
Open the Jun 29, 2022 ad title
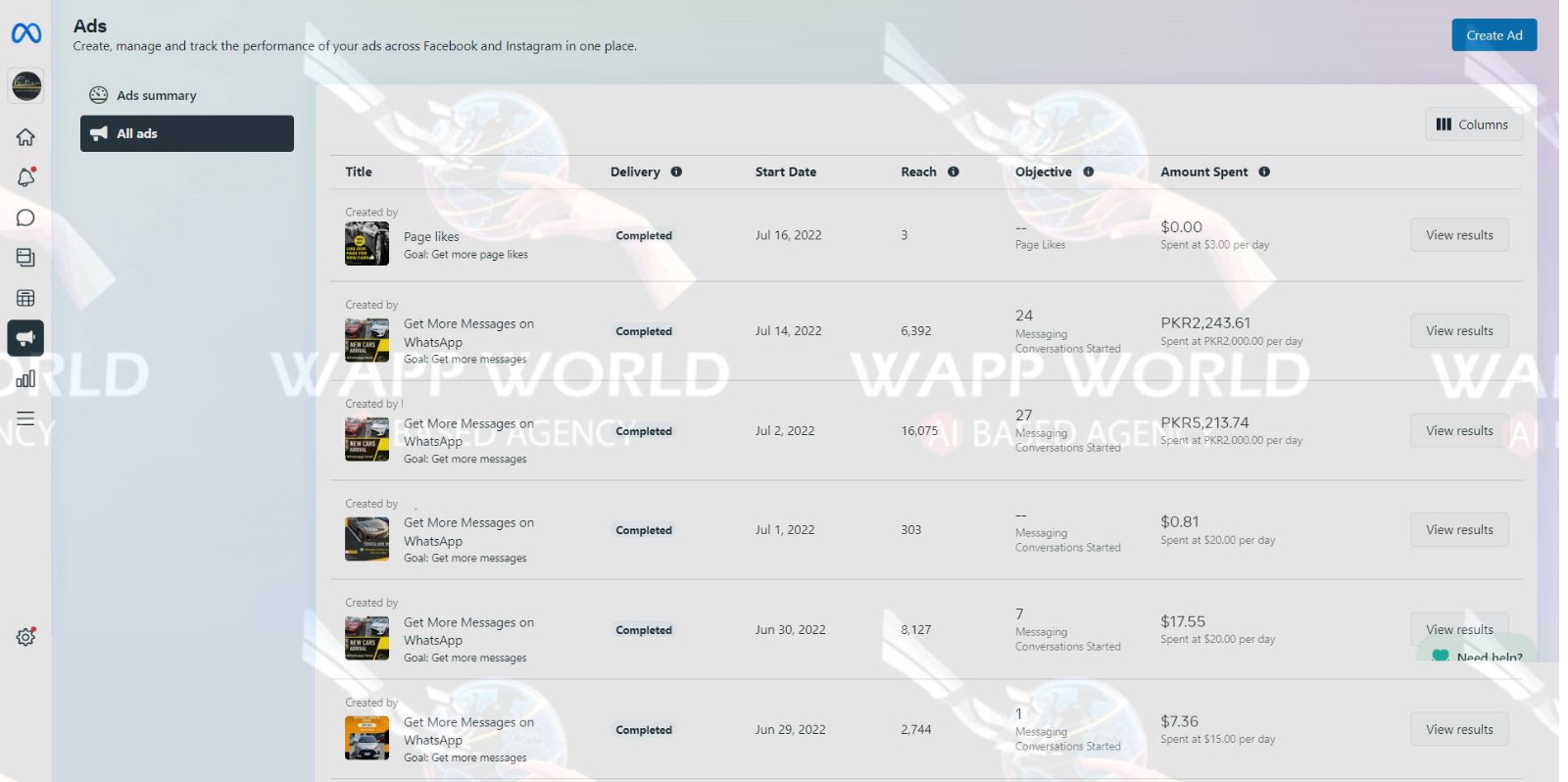tap(468, 731)
